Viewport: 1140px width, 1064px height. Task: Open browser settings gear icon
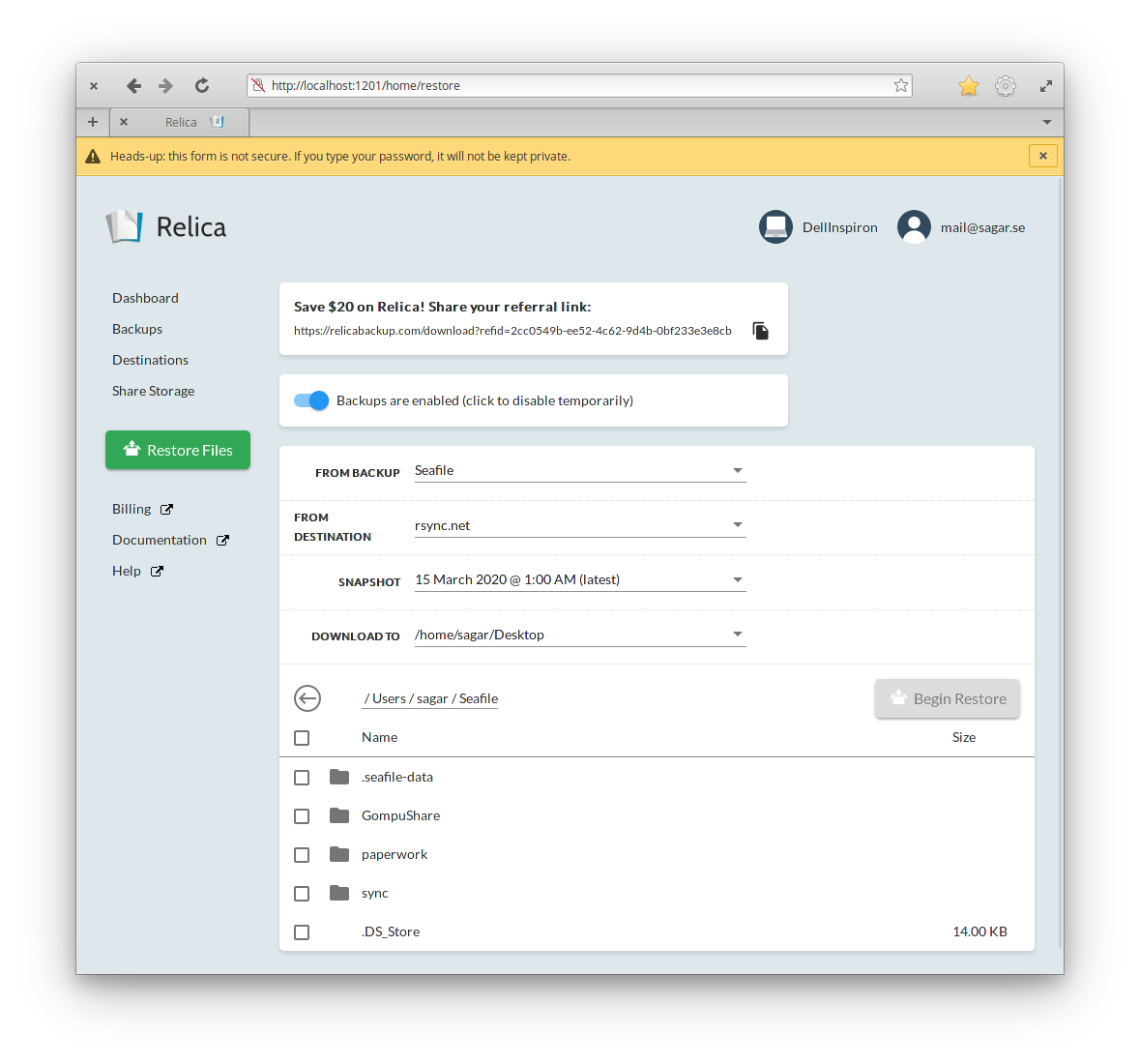[1006, 86]
